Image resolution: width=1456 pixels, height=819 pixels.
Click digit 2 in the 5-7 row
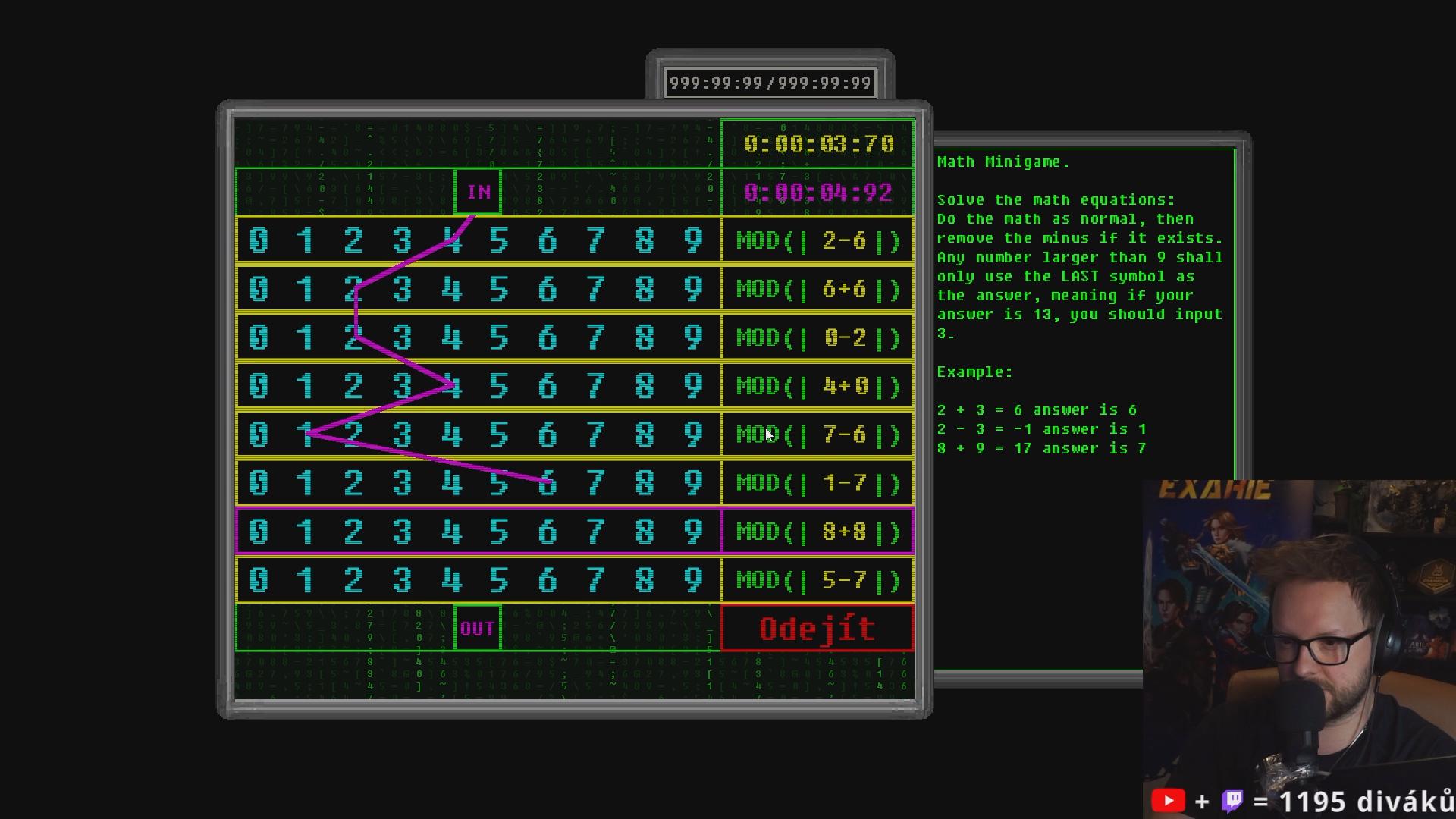(x=353, y=580)
